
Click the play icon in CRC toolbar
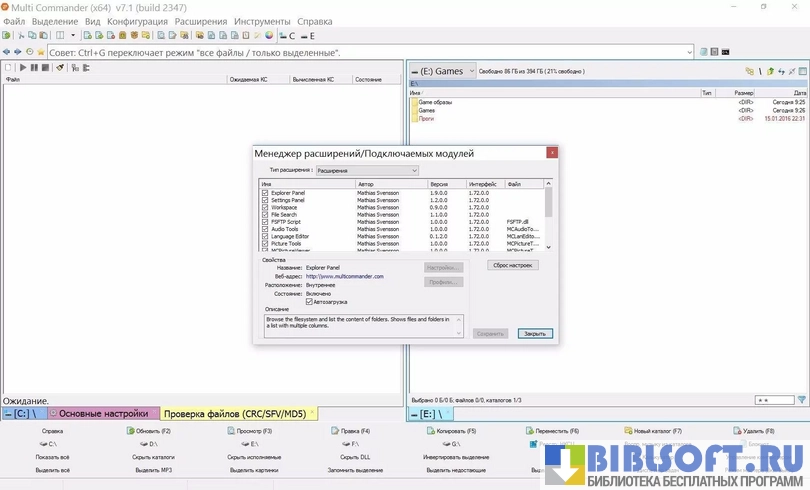coord(21,68)
